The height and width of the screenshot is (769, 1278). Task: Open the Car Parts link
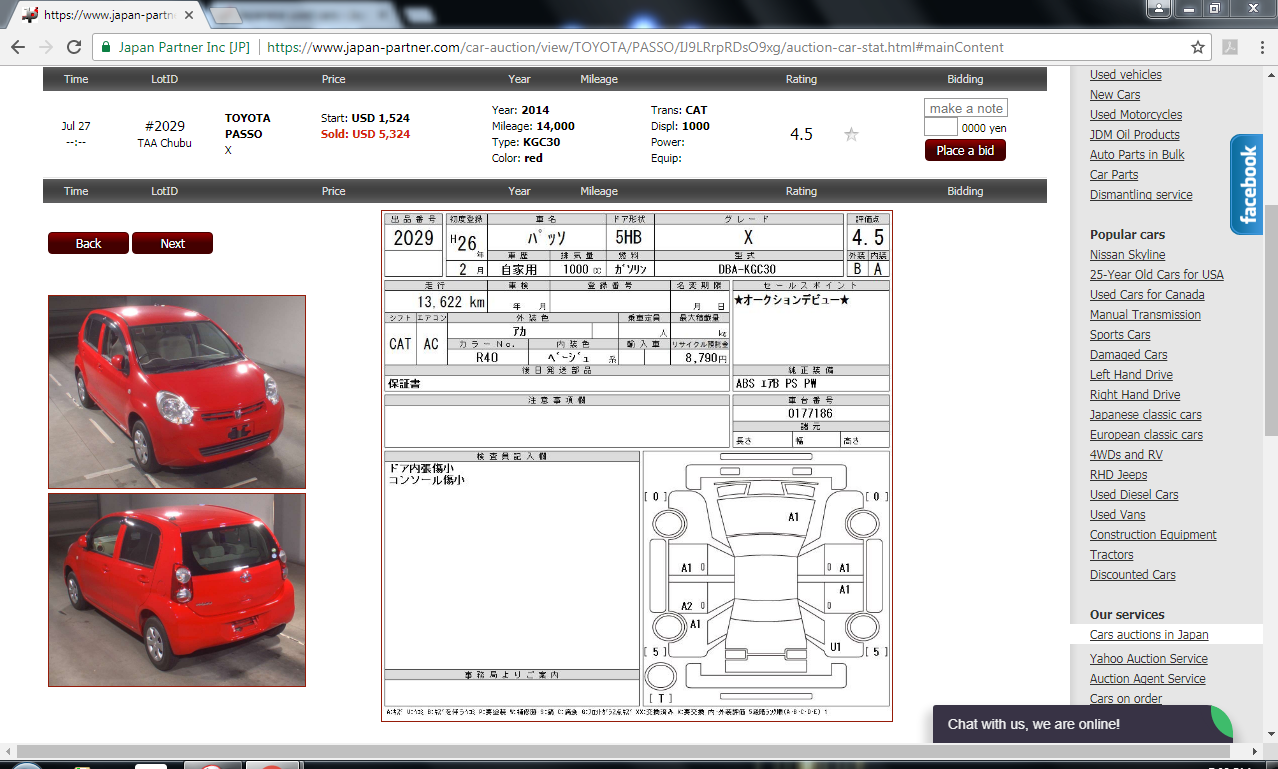[x=1114, y=175]
